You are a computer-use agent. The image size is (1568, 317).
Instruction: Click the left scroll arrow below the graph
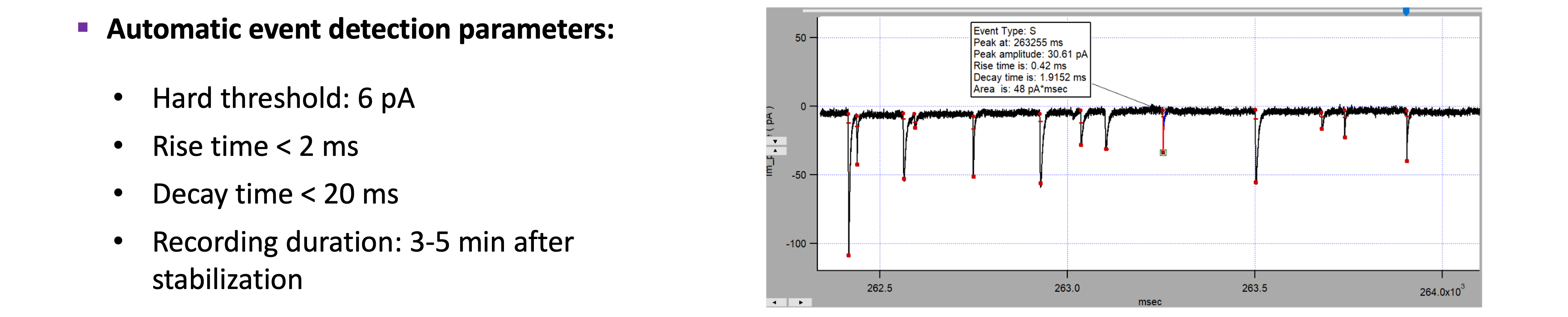click(x=775, y=302)
